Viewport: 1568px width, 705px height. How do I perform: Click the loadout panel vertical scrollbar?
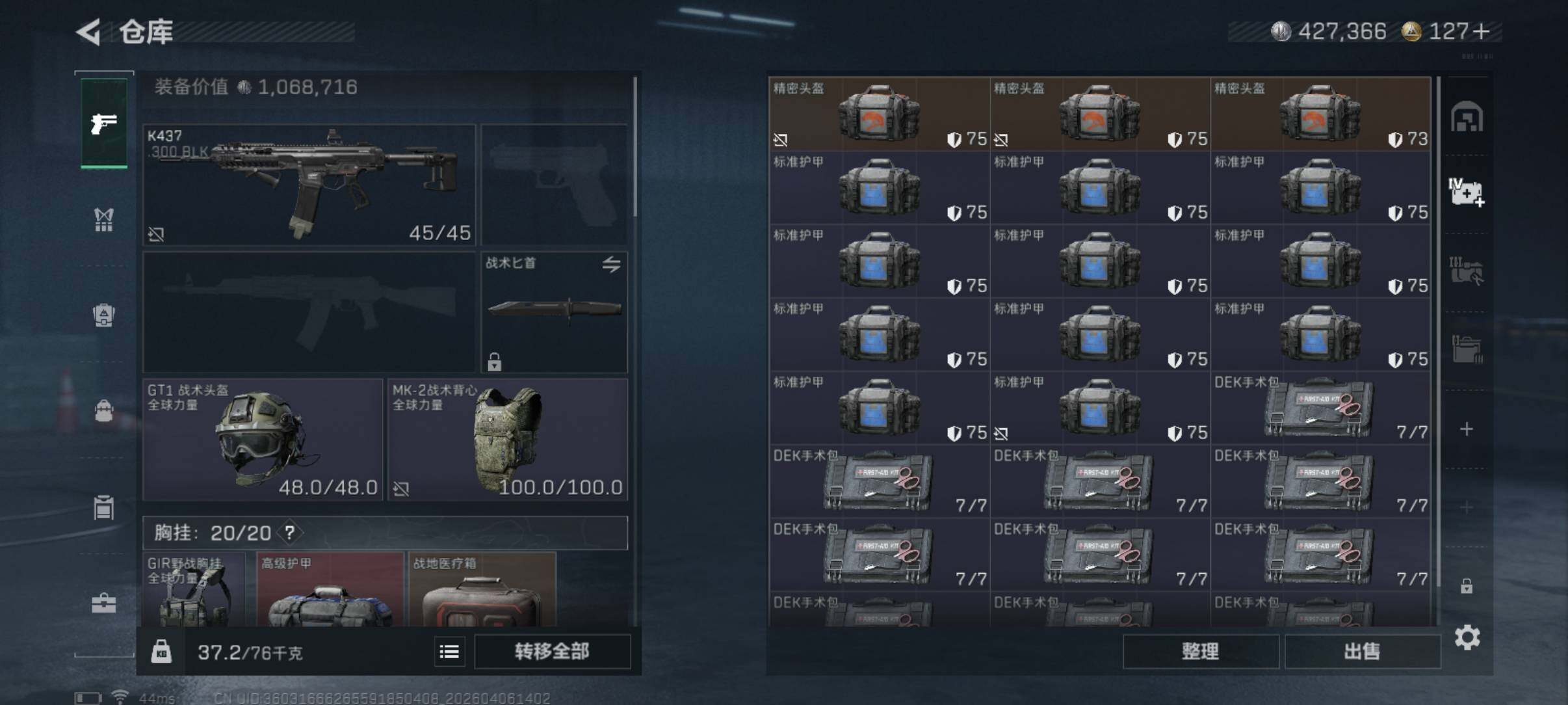coord(635,147)
